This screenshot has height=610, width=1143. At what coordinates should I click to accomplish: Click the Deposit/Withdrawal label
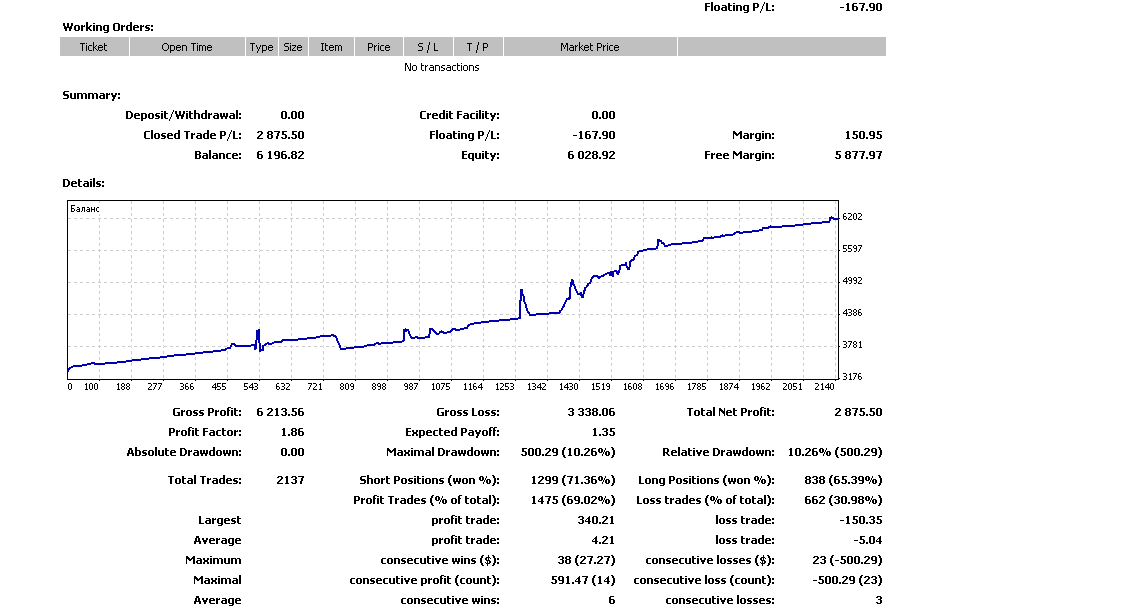pyautogui.click(x=183, y=114)
